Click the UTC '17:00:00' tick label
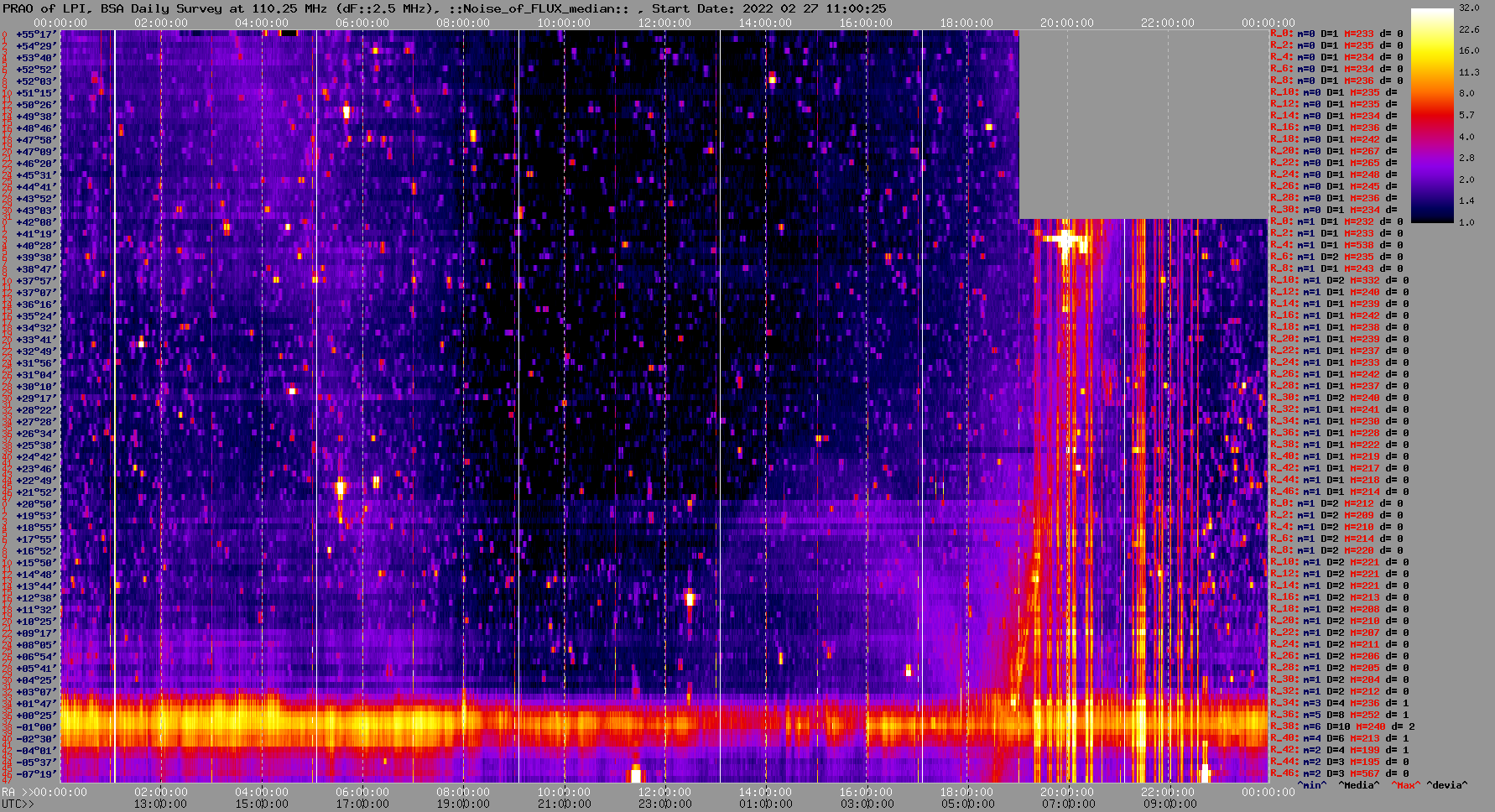 tap(362, 804)
